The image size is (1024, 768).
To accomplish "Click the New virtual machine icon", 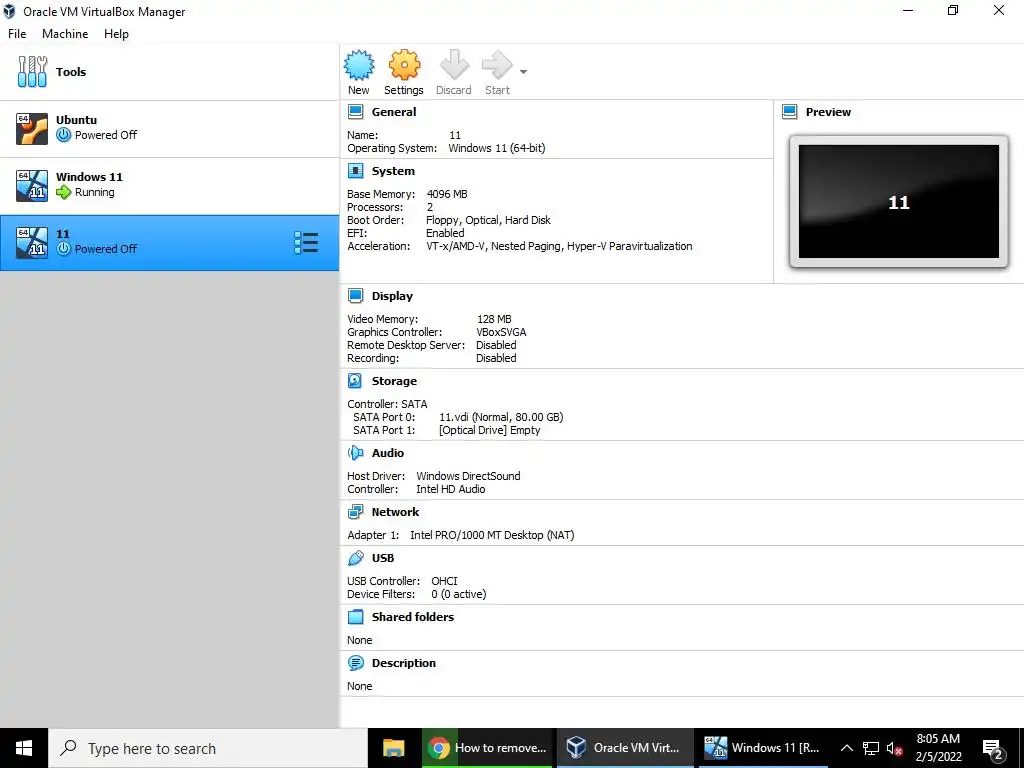I will pos(359,65).
